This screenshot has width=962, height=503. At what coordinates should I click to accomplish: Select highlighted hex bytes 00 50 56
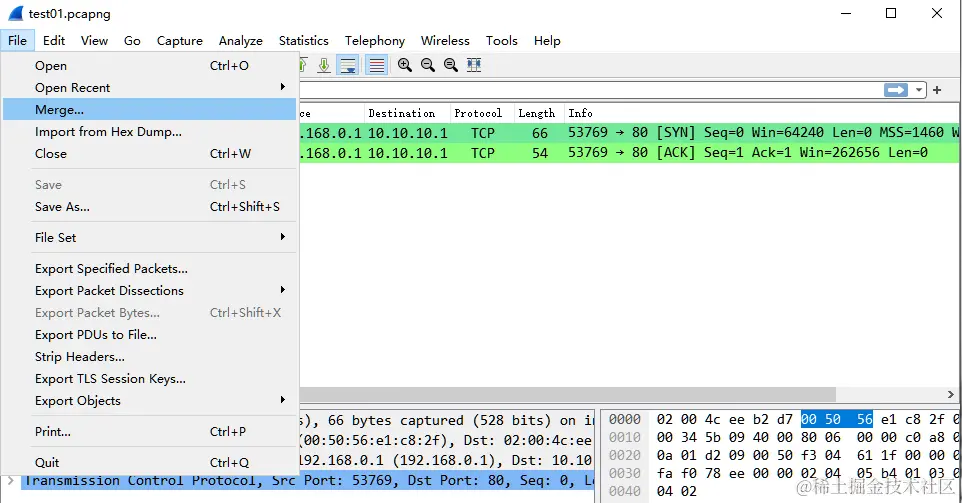point(837,420)
